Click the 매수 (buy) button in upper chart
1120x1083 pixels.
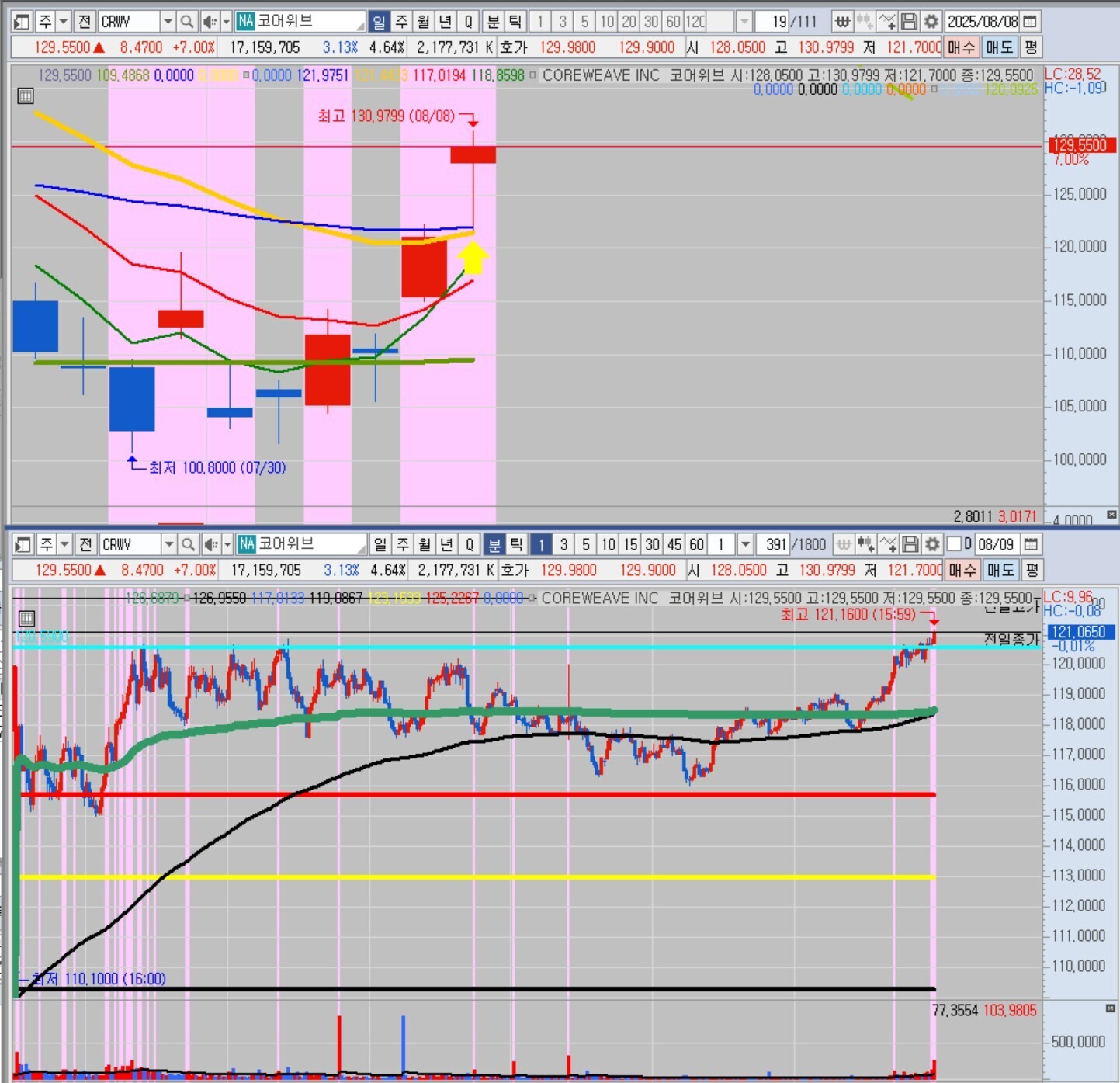961,47
